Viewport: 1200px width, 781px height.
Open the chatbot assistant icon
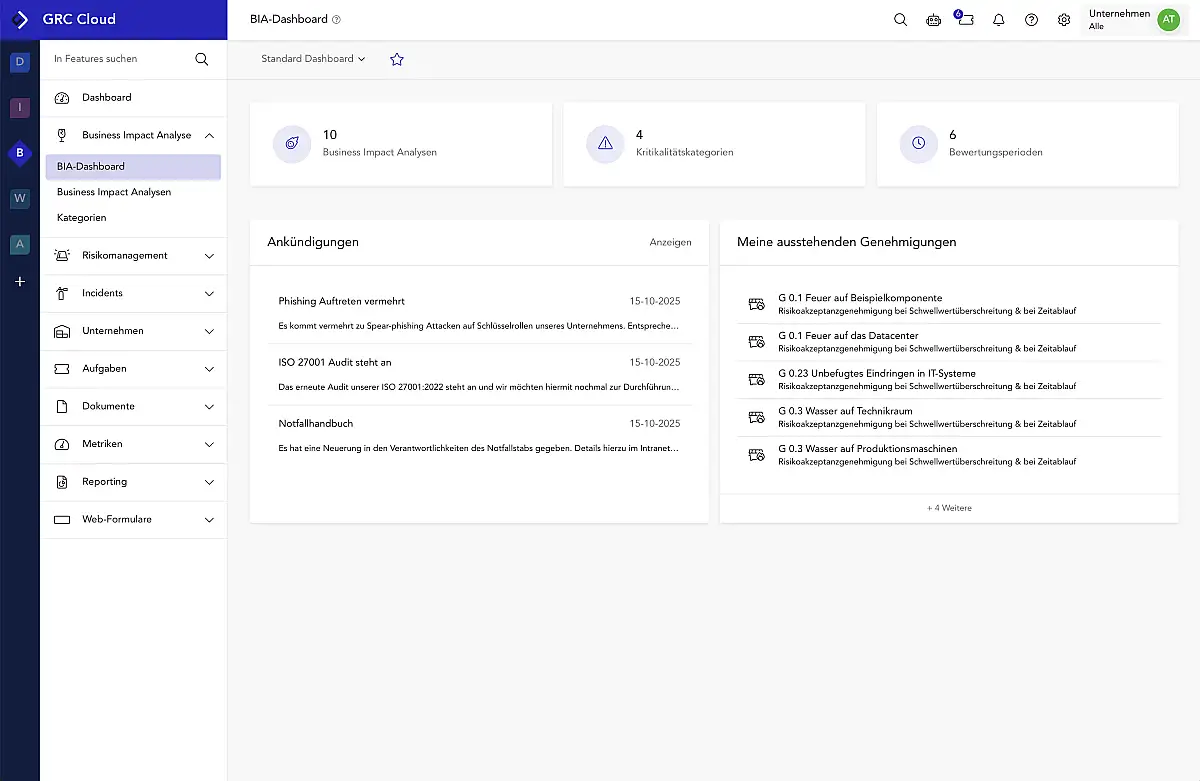(933, 20)
